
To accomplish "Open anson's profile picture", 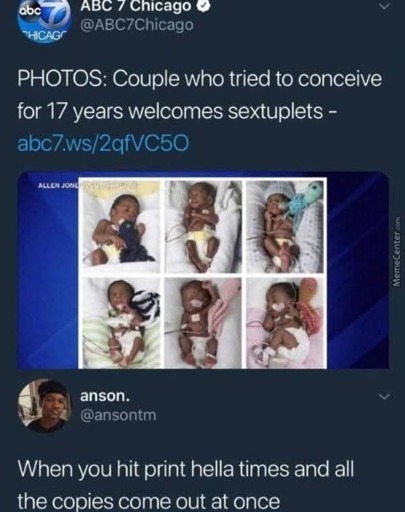I will click(44, 405).
